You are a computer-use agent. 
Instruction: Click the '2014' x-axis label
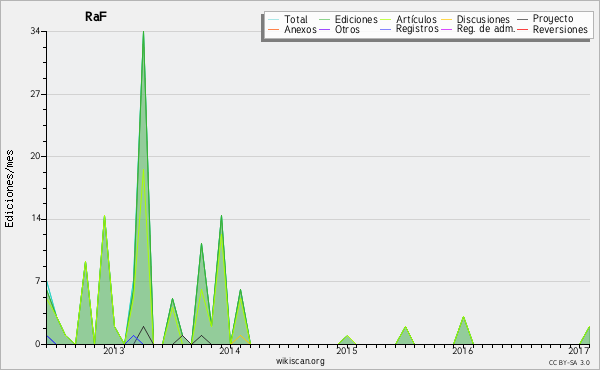coord(230,351)
